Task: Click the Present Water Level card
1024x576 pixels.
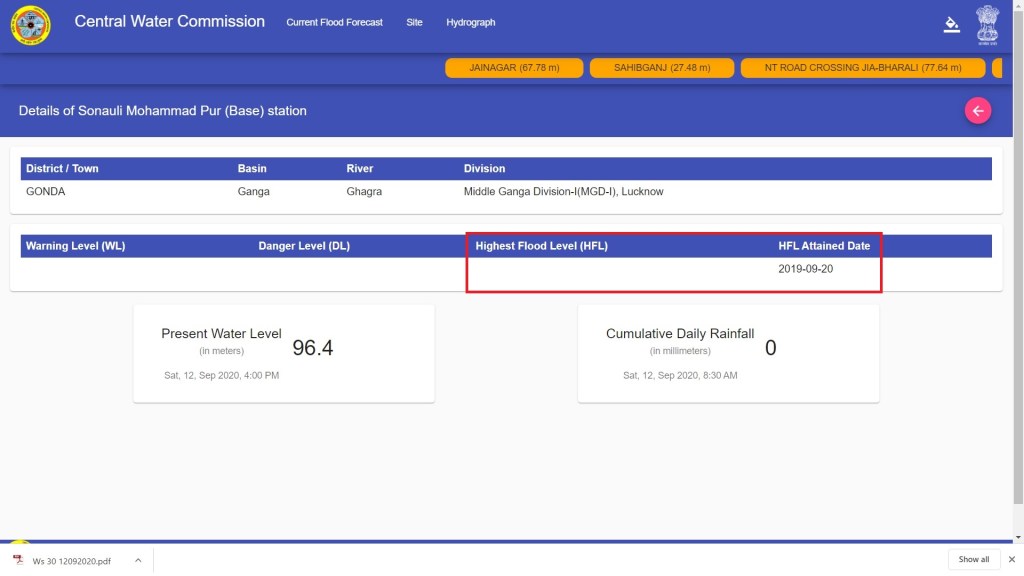Action: [x=284, y=353]
